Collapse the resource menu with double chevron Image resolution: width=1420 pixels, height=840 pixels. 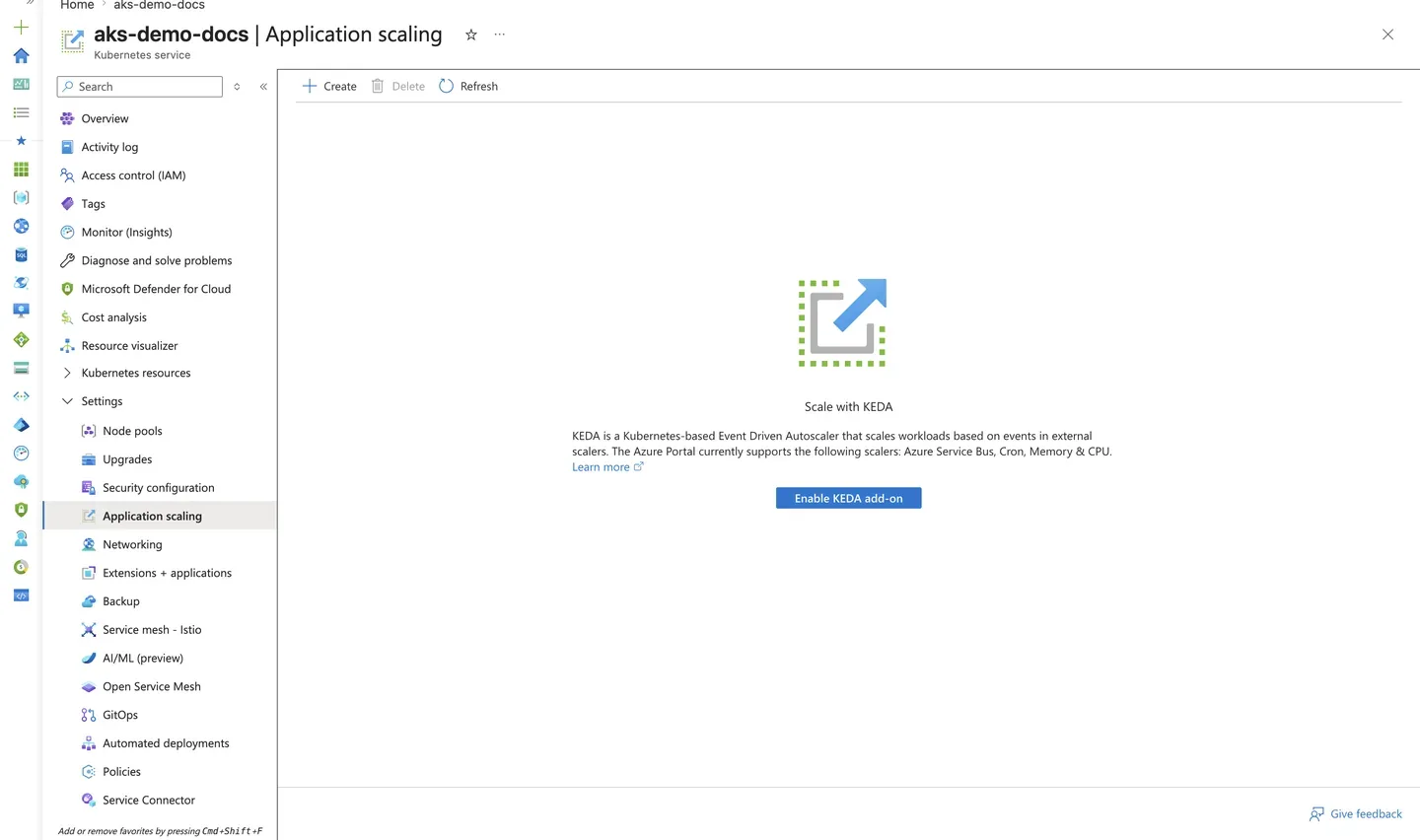click(x=263, y=87)
